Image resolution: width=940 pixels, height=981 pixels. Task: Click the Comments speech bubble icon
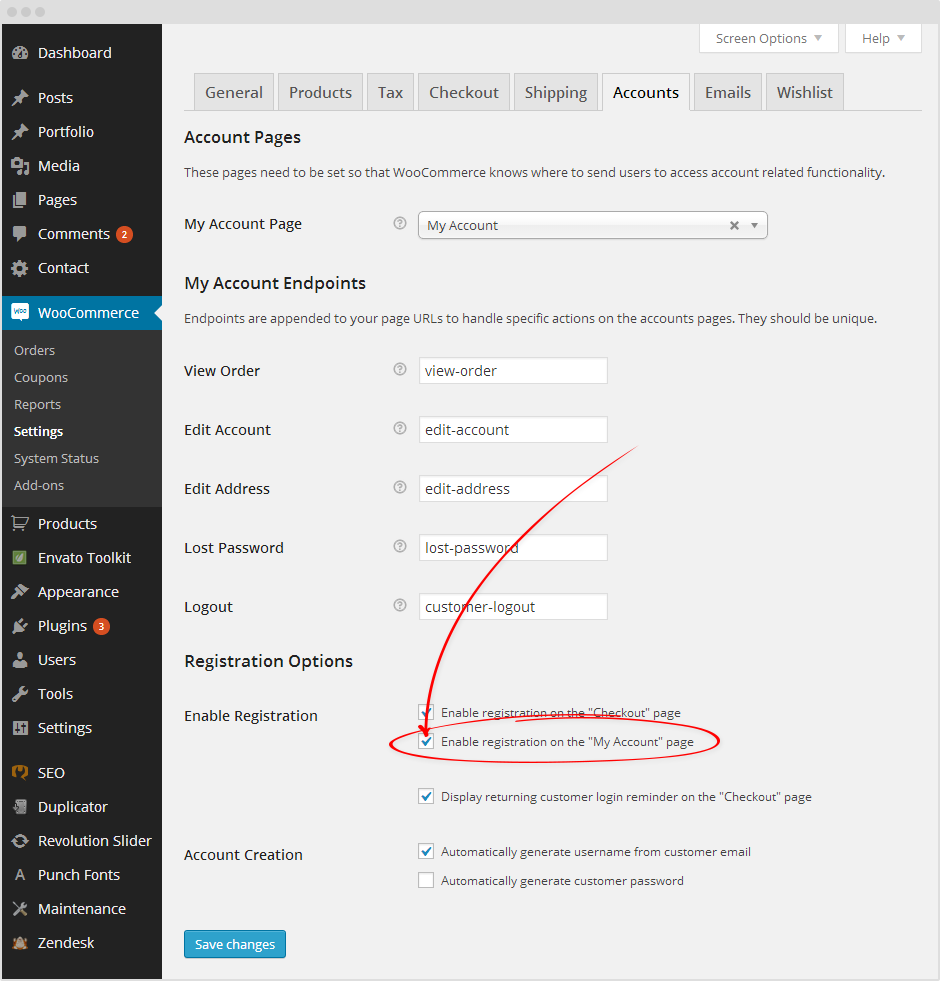pos(20,234)
